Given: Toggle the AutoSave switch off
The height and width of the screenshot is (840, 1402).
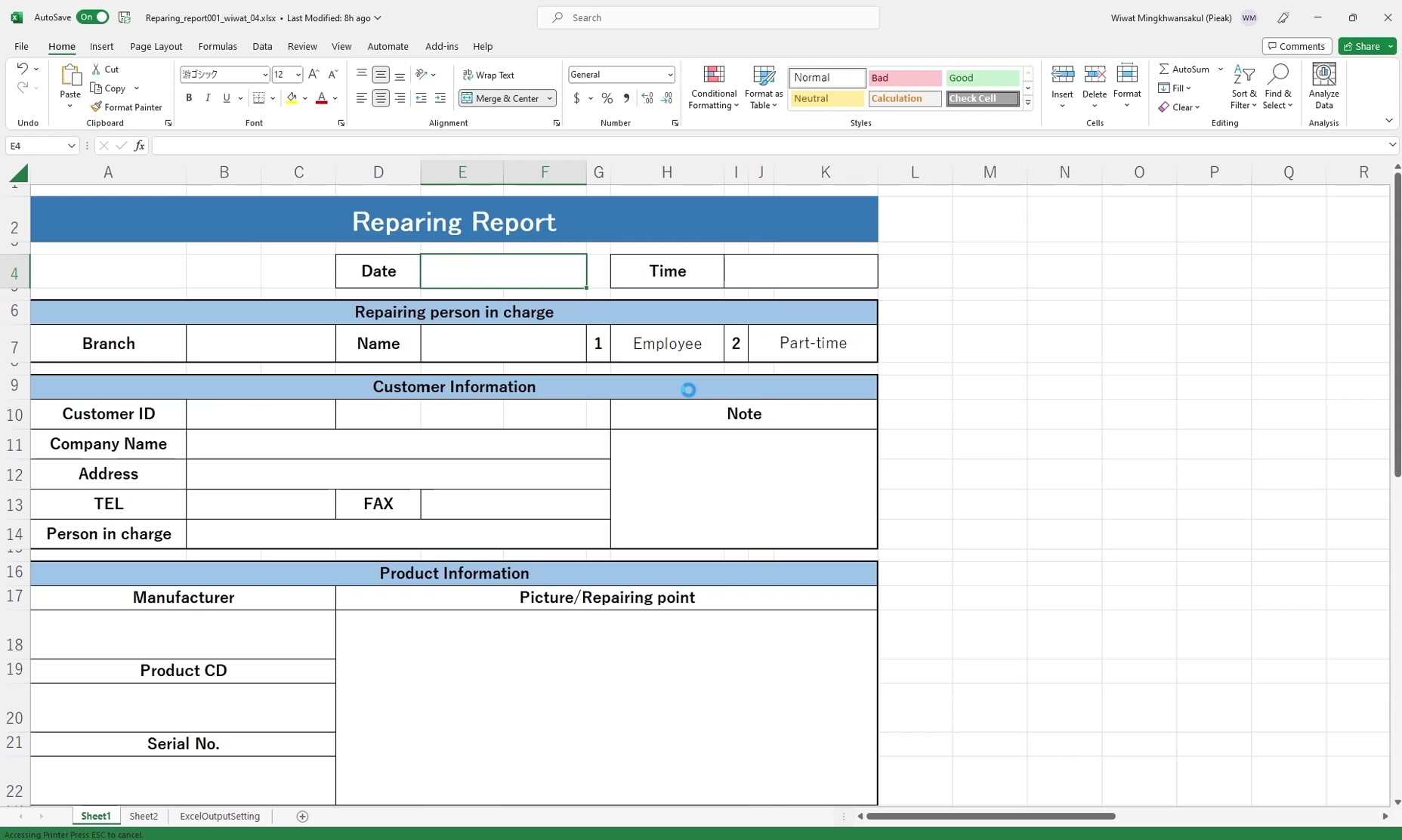Looking at the screenshot, I should pos(93,17).
